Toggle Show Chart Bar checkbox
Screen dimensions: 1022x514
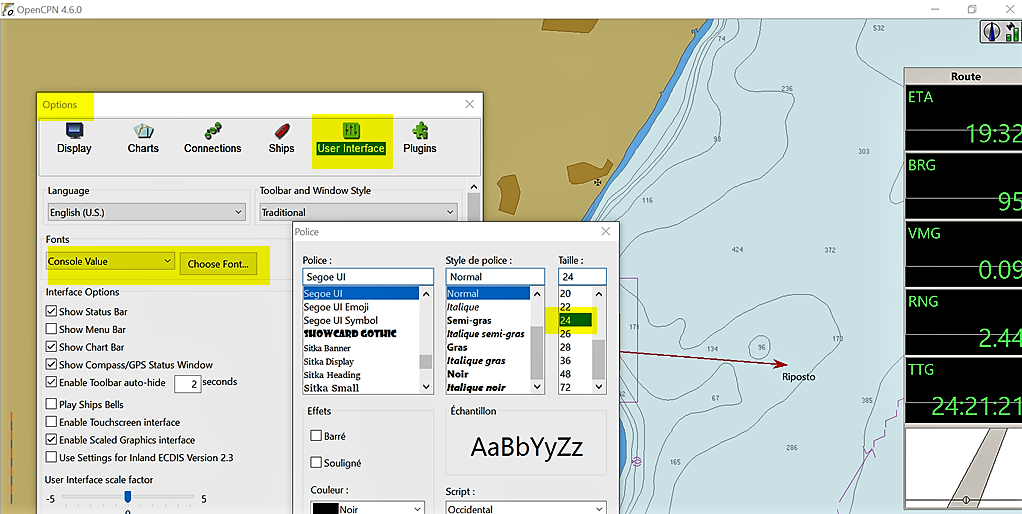tap(51, 347)
